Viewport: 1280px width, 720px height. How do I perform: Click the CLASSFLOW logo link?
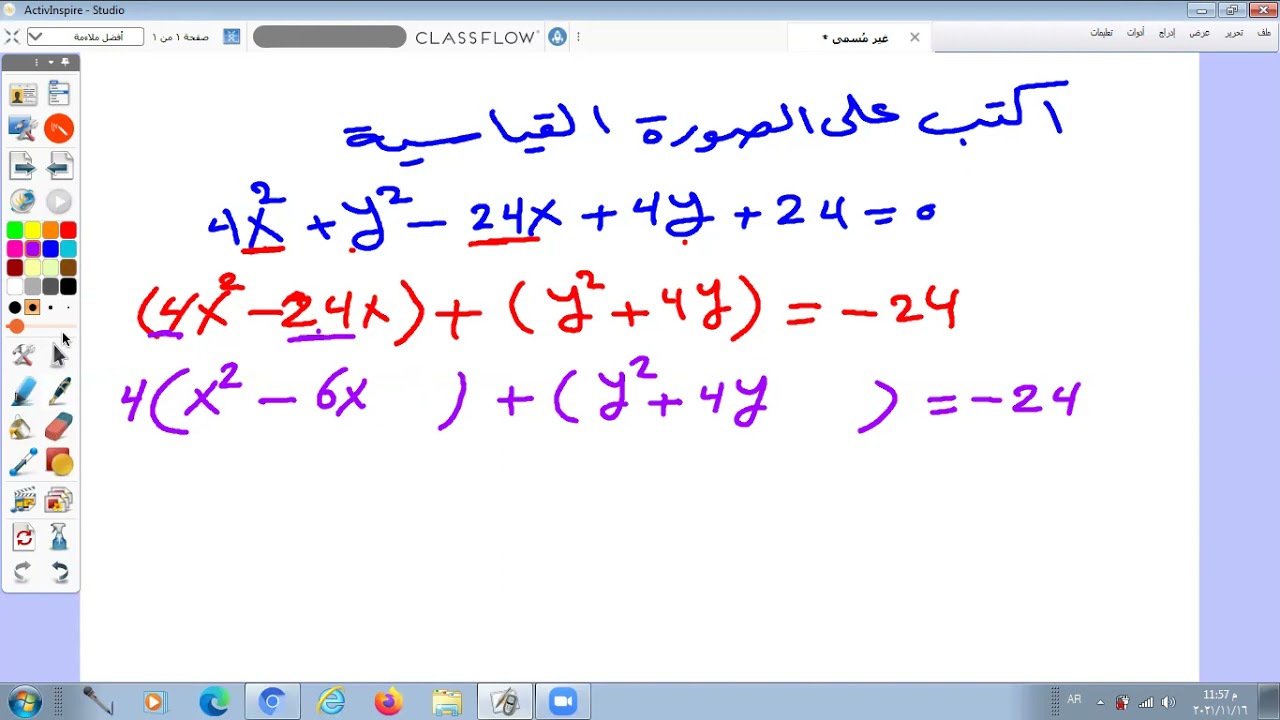[476, 37]
